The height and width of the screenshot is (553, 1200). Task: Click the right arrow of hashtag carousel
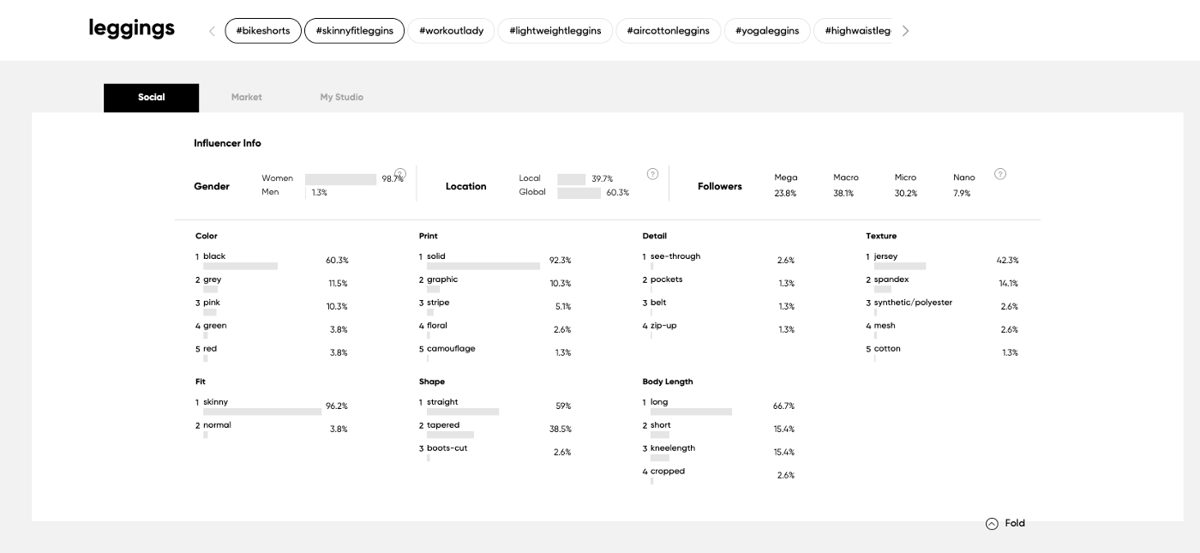pos(906,31)
